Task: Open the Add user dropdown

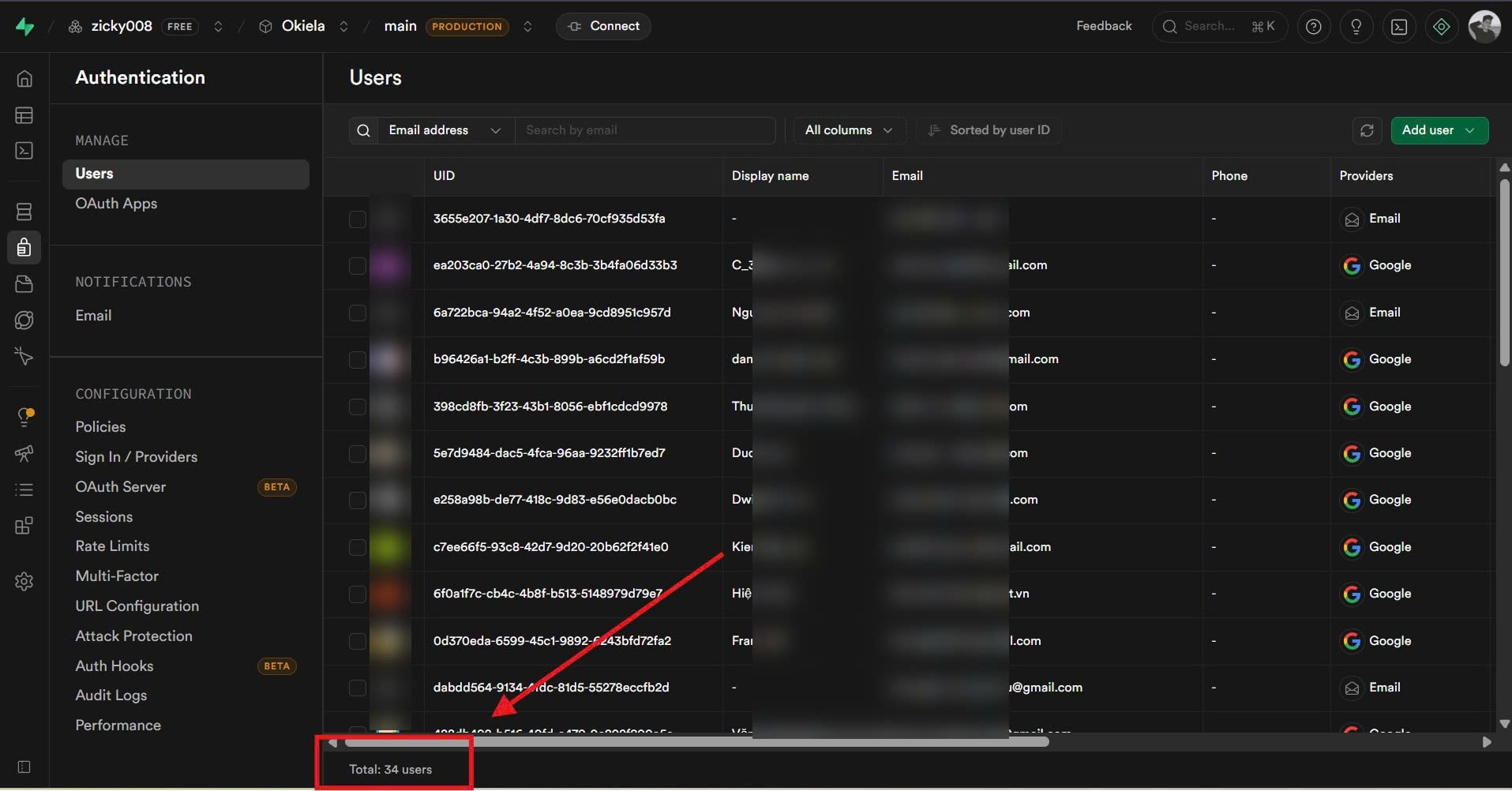Action: click(1439, 130)
